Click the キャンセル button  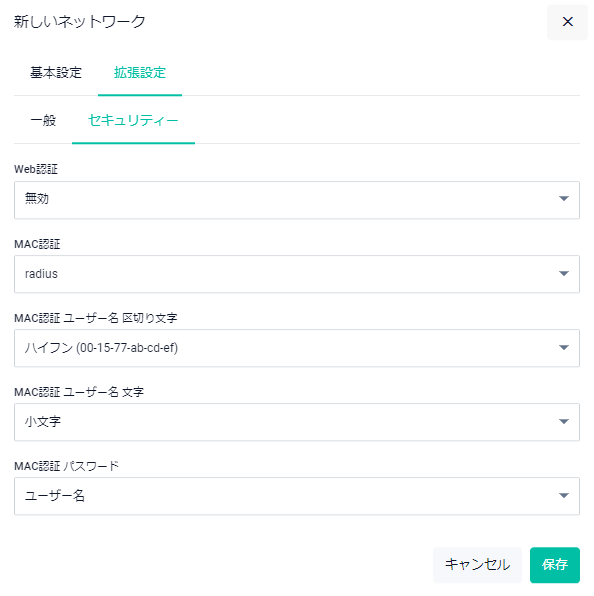coord(477,565)
